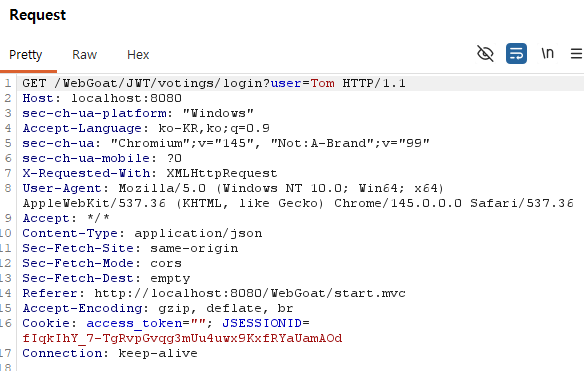Click the 'access_token' cookie name
This screenshot has width=584, height=371.
pyautogui.click(x=134, y=323)
